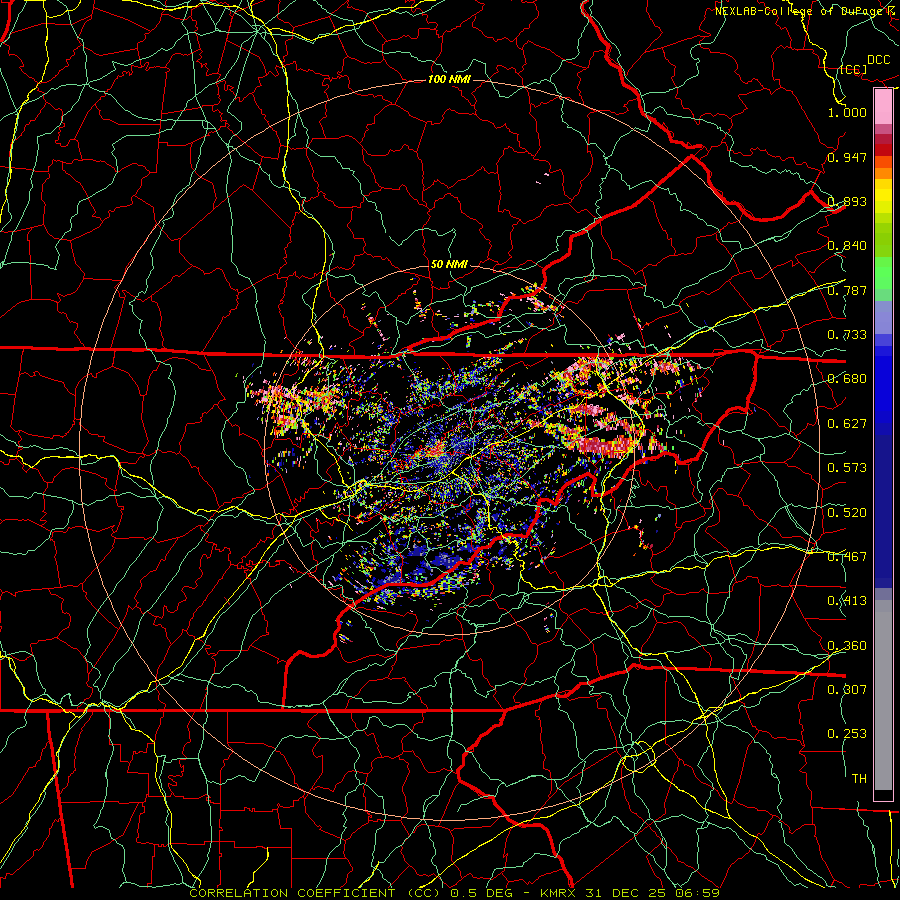This screenshot has width=900, height=900.
Task: Click the 0.413 scale value
Action: (x=847, y=601)
